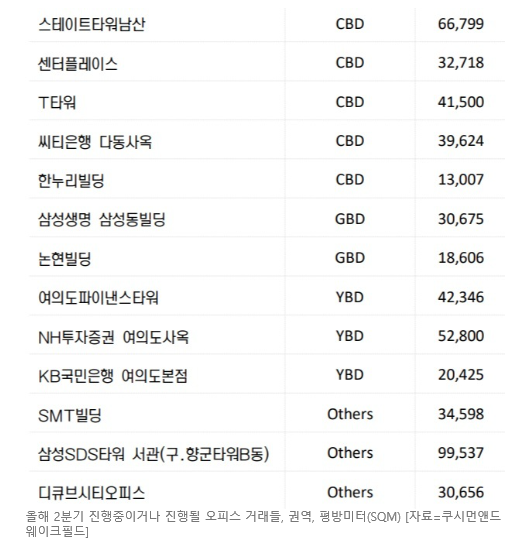The width and height of the screenshot is (523, 543).
Task: Click NH투자증권 여의도사옥 name
Action: tap(114, 337)
